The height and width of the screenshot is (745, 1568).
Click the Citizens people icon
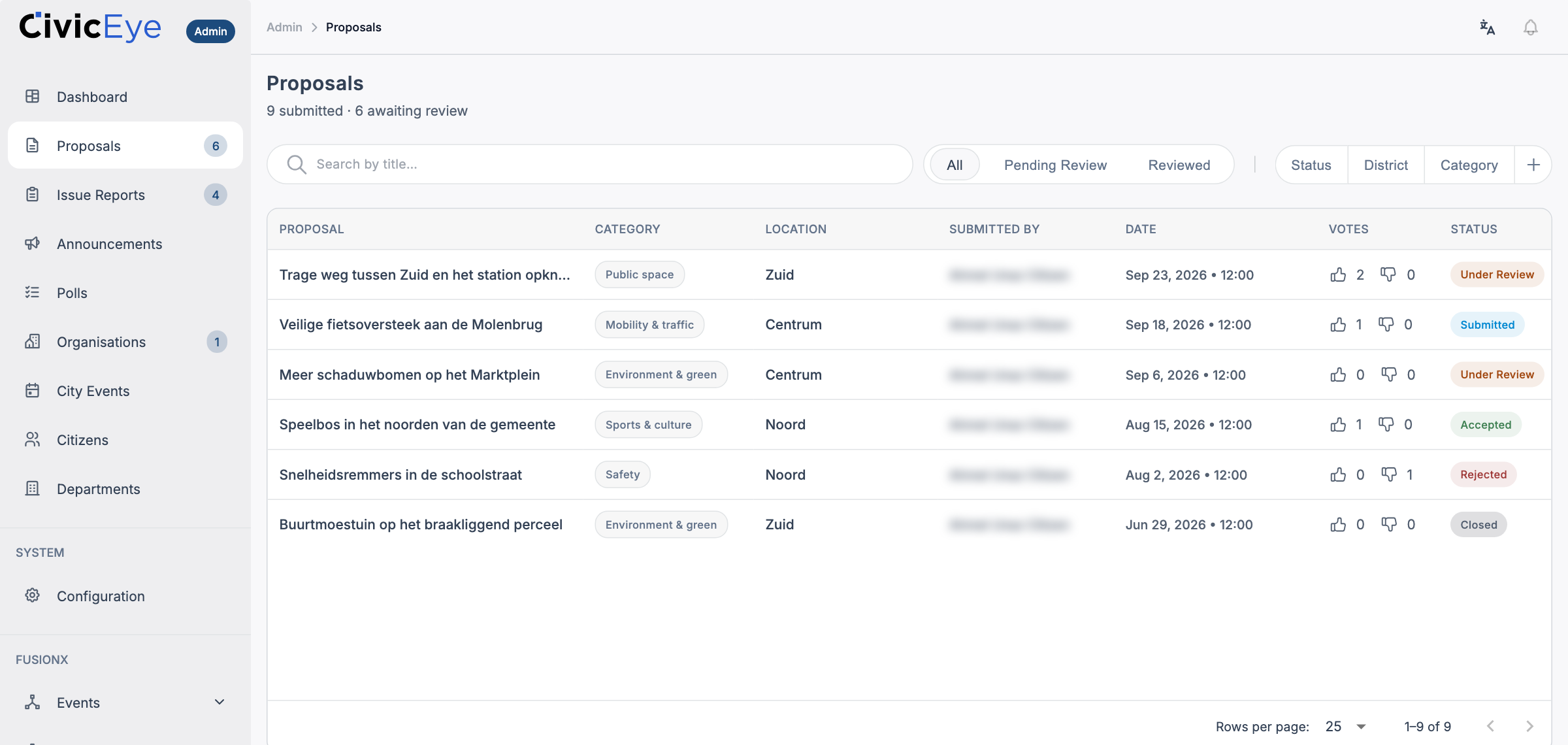(x=33, y=440)
